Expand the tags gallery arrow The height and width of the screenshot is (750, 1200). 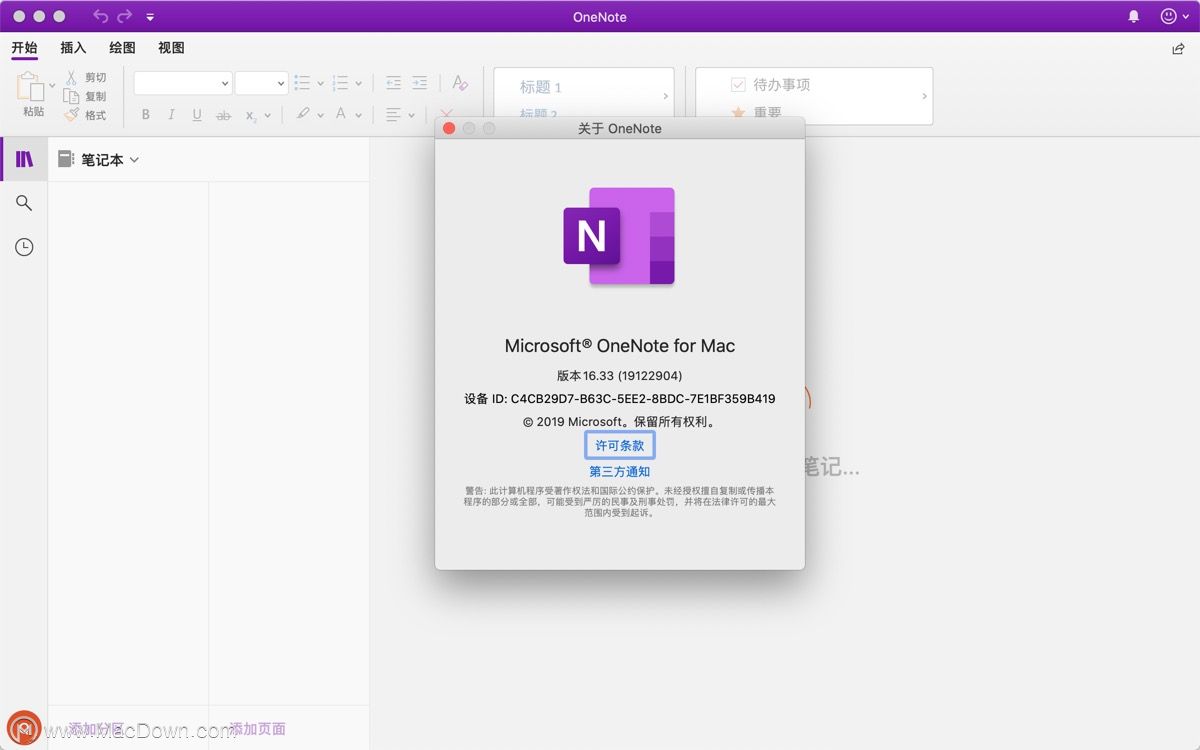point(925,96)
